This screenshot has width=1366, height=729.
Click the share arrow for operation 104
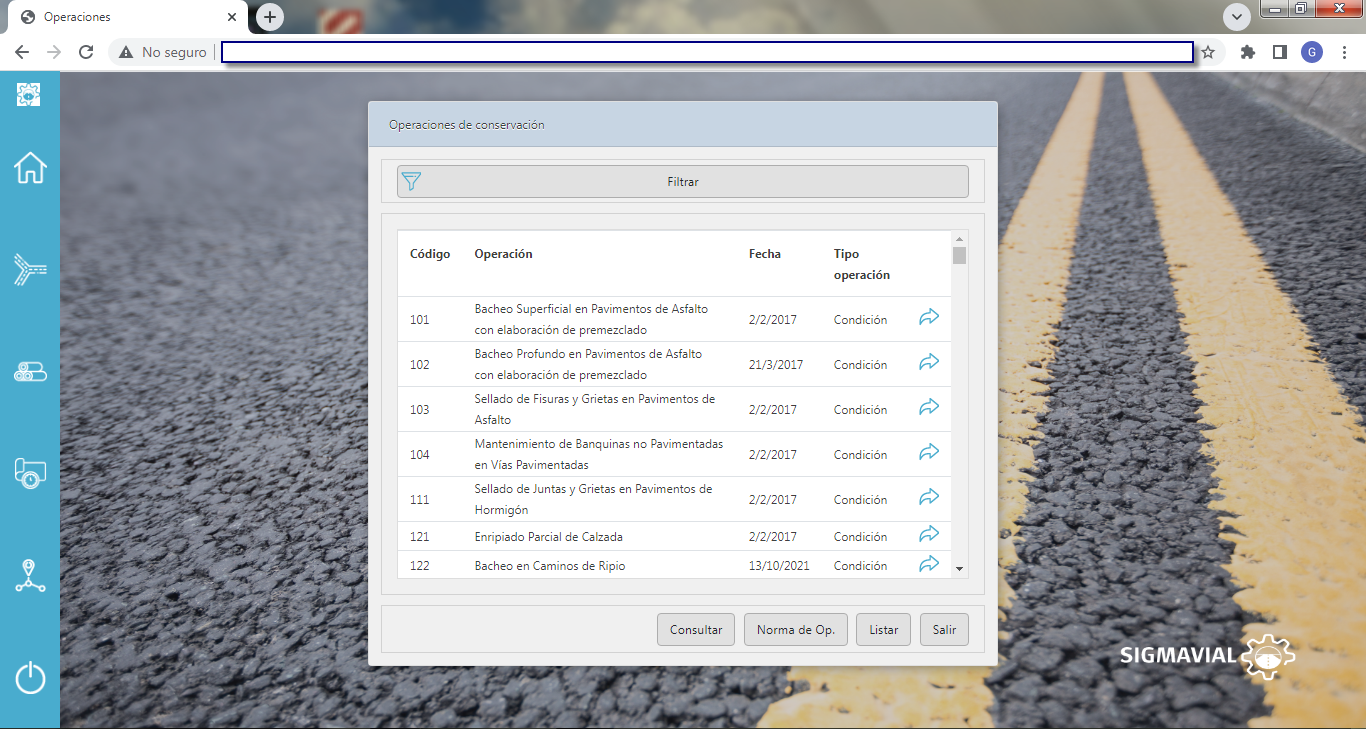point(929,453)
